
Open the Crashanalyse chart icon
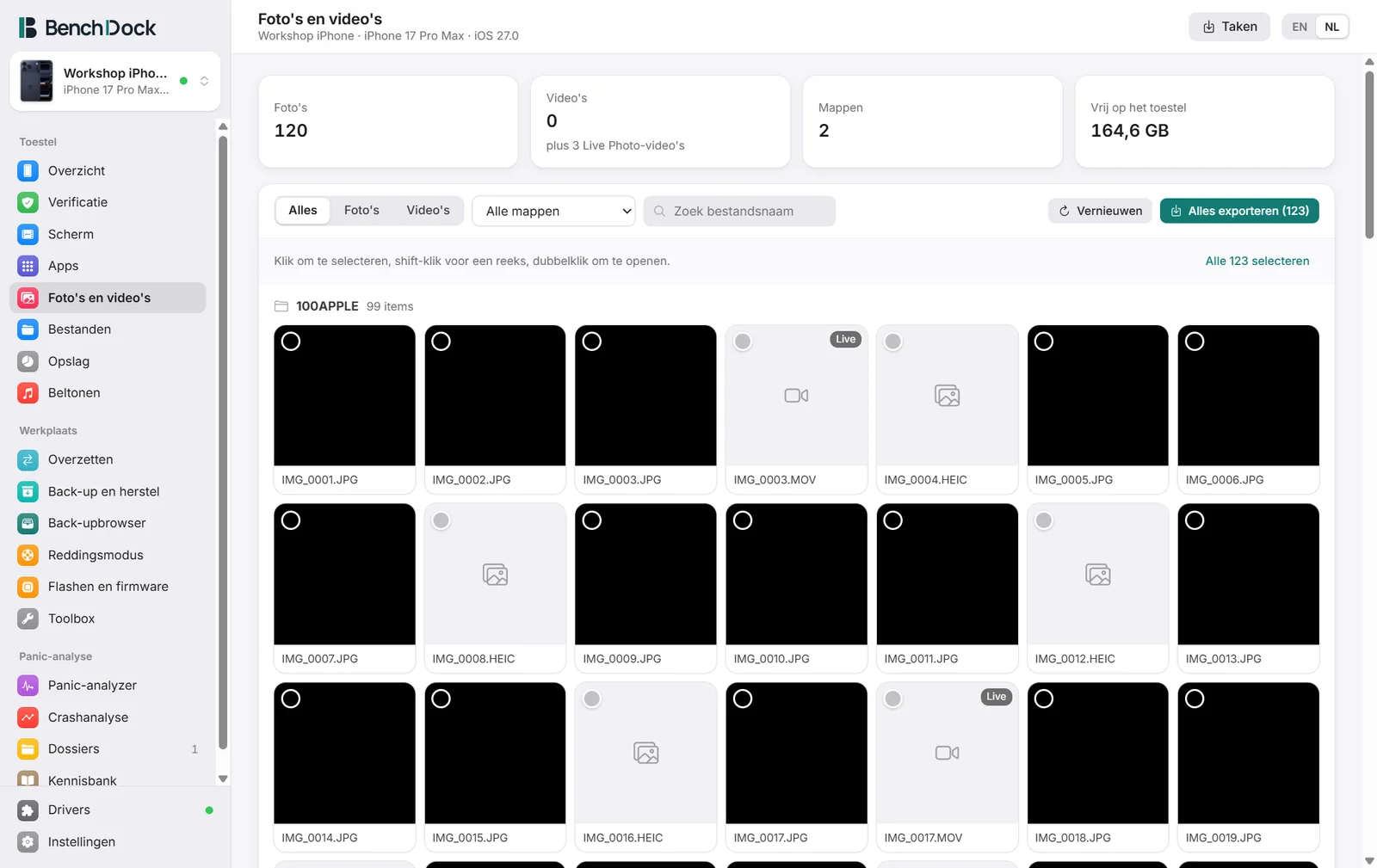coord(28,717)
